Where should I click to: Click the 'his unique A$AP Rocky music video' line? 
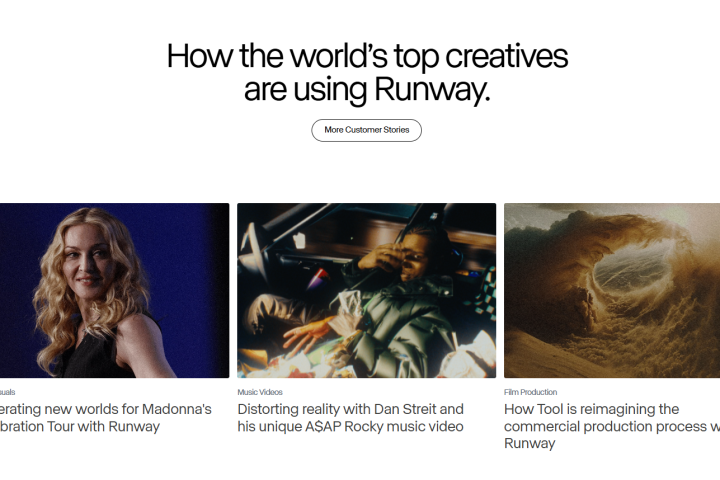[x=350, y=427]
